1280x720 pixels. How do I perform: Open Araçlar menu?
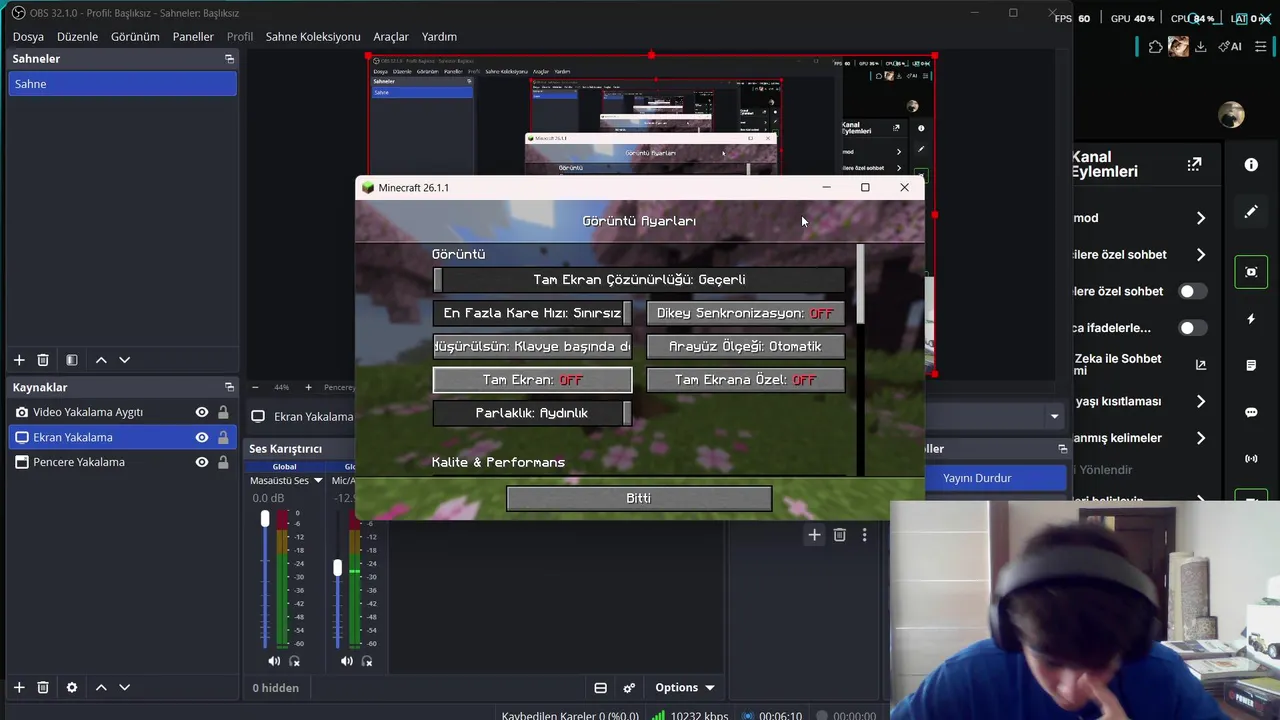[x=391, y=36]
